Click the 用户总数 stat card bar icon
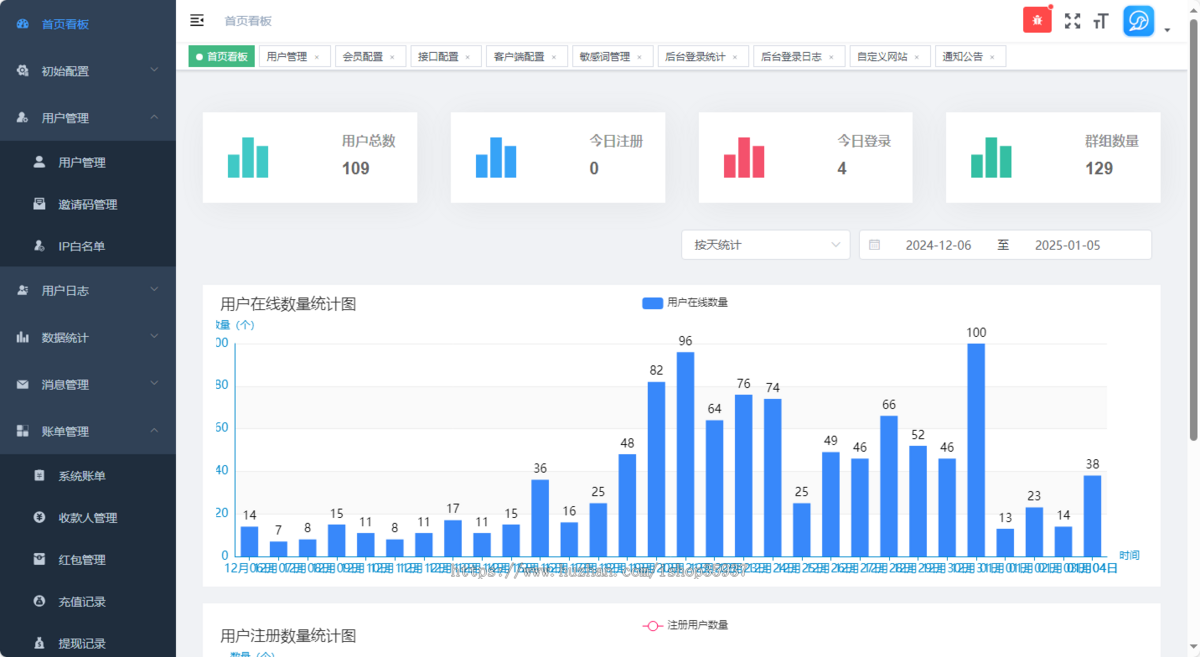This screenshot has width=1200, height=657. [248, 158]
